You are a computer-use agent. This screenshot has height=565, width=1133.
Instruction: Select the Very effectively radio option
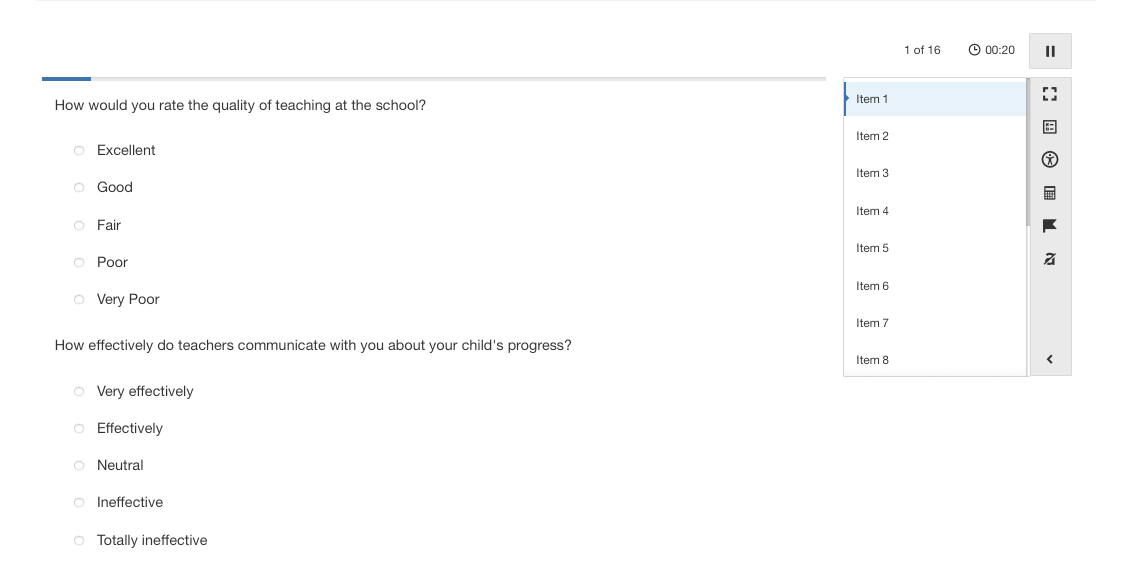(79, 392)
